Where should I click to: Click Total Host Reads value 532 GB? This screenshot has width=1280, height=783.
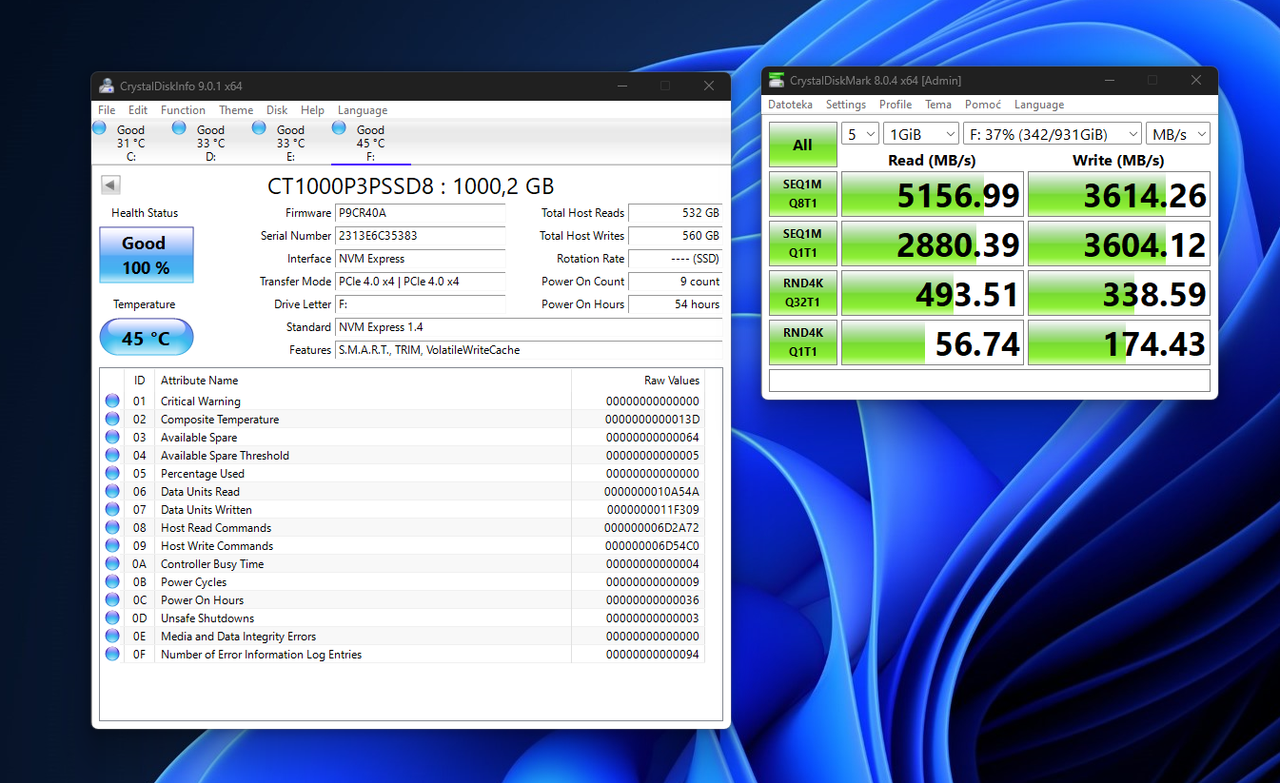point(675,213)
